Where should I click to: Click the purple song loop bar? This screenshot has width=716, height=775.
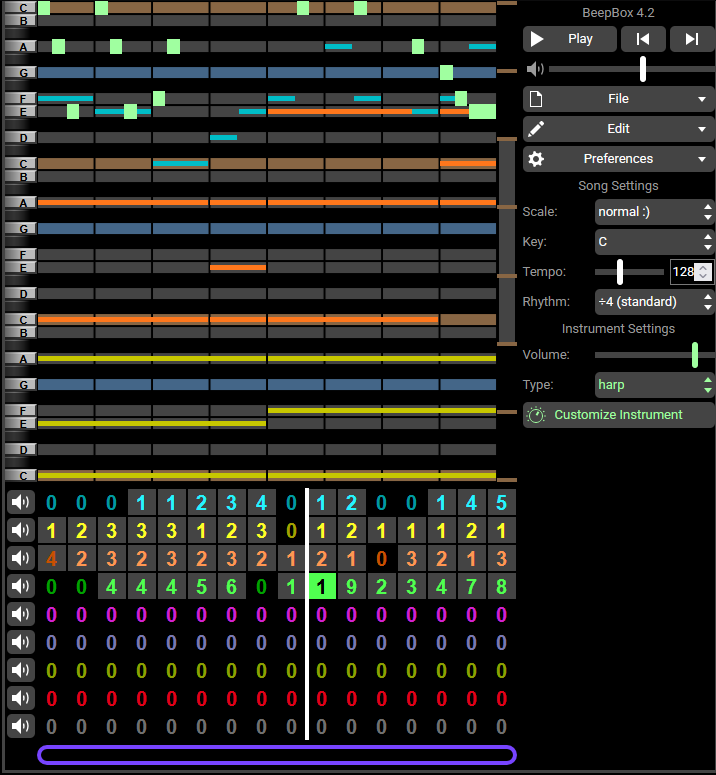click(x=277, y=755)
